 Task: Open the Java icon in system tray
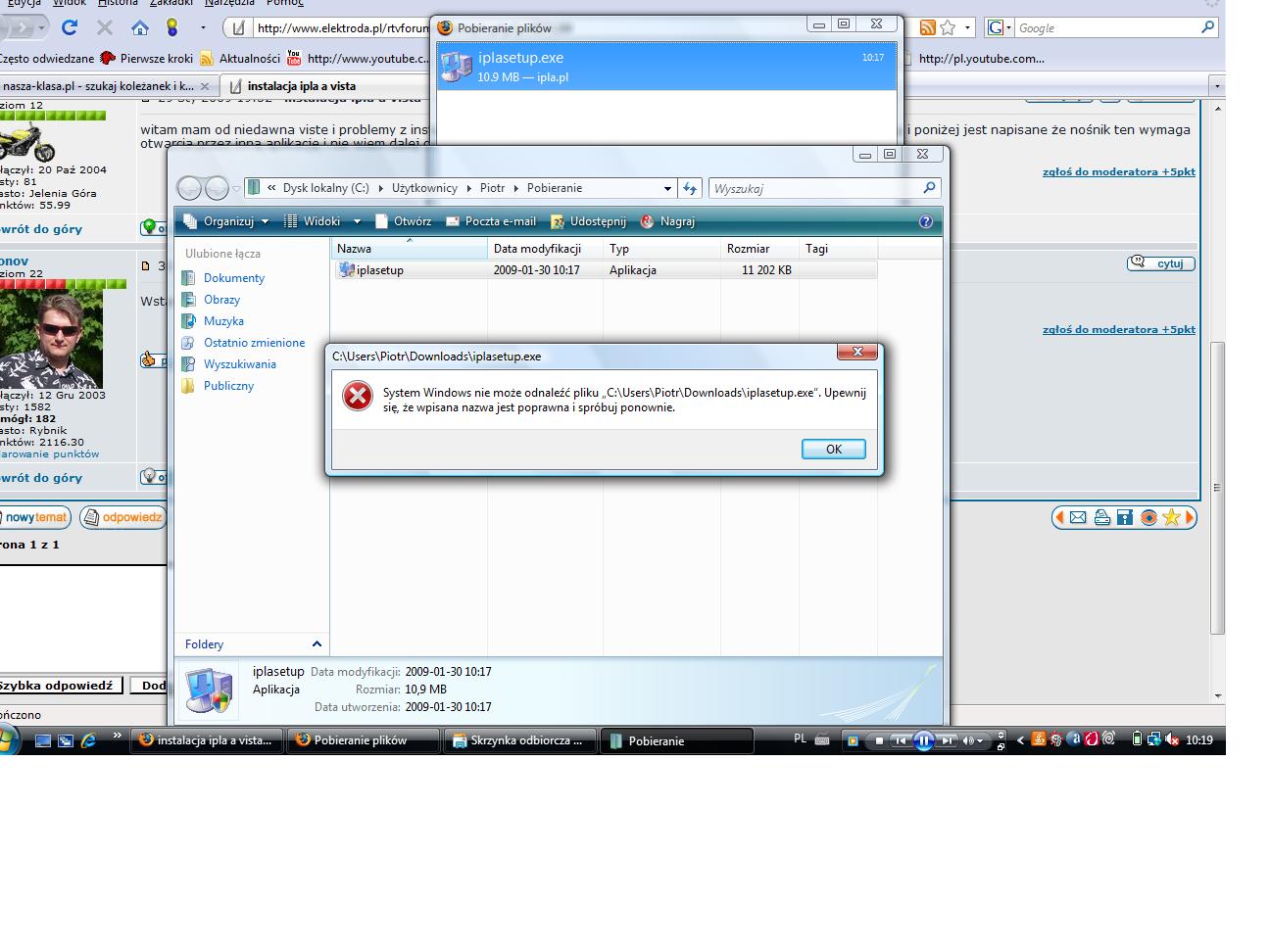pyautogui.click(x=1037, y=740)
